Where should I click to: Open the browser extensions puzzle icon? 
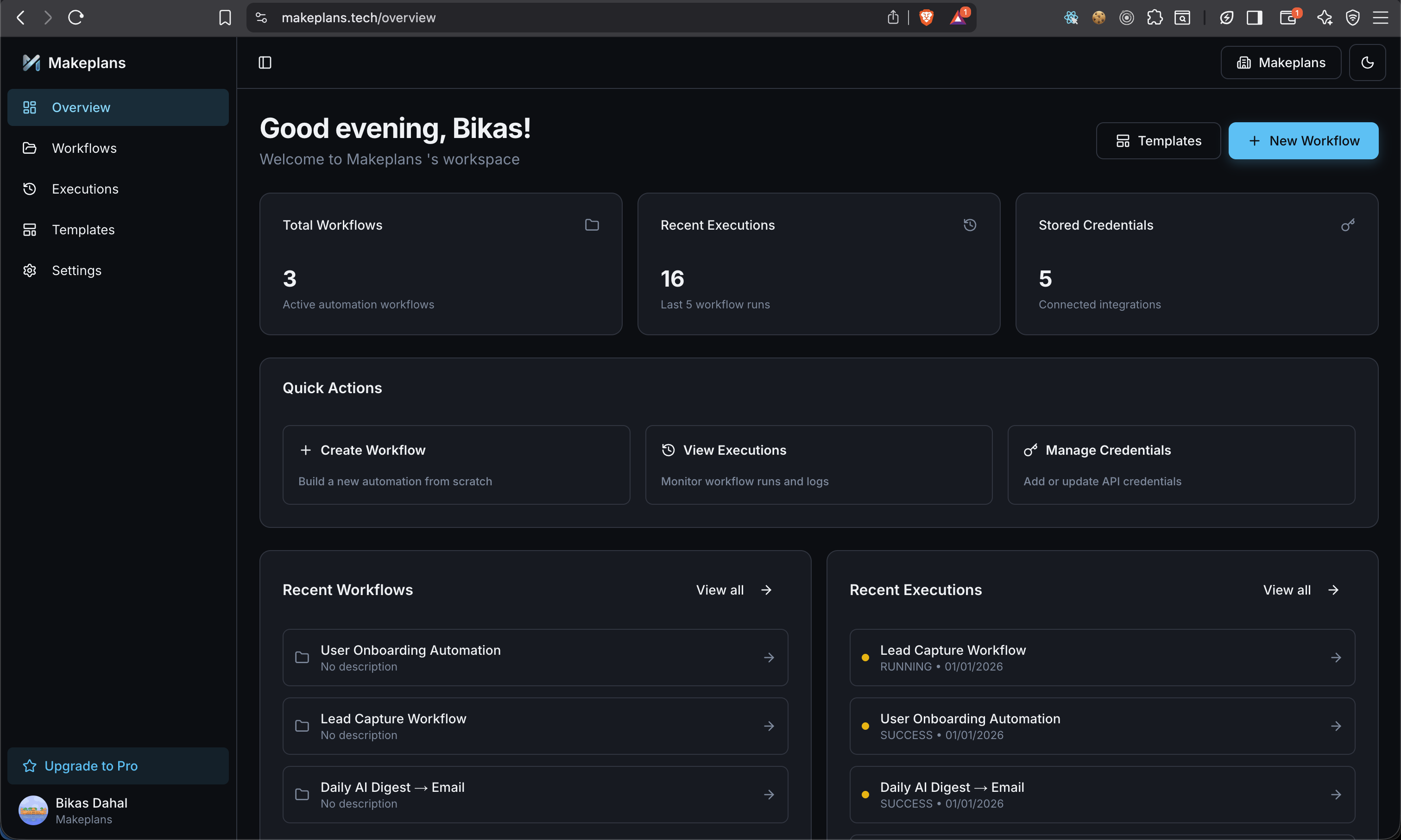pos(1154,18)
